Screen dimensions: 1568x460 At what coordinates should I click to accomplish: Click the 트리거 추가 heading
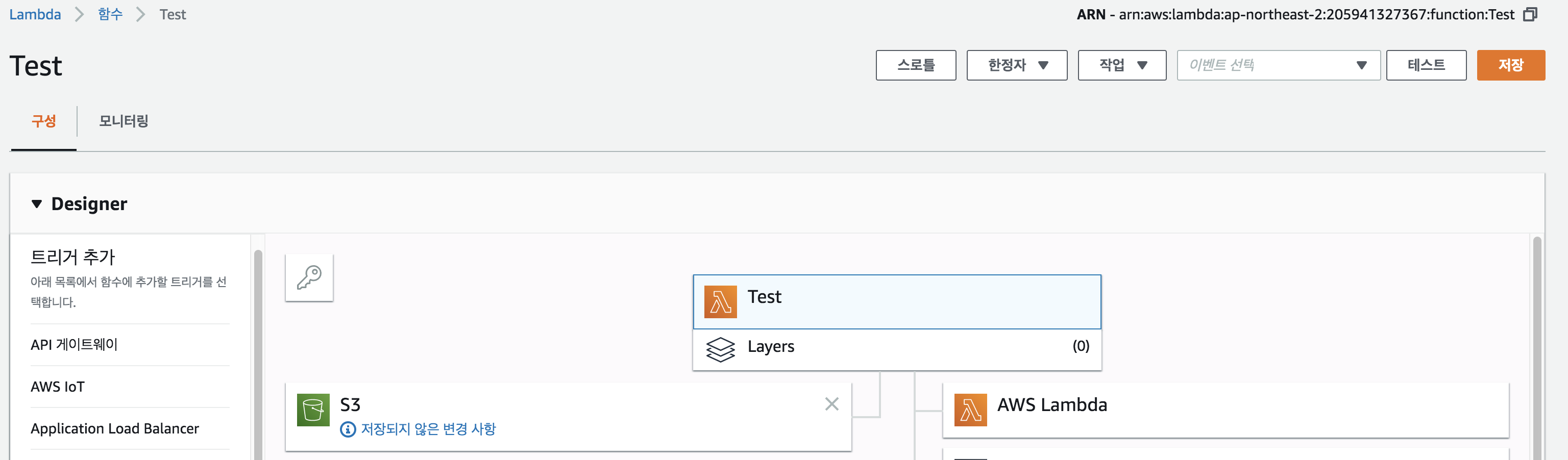pos(73,257)
